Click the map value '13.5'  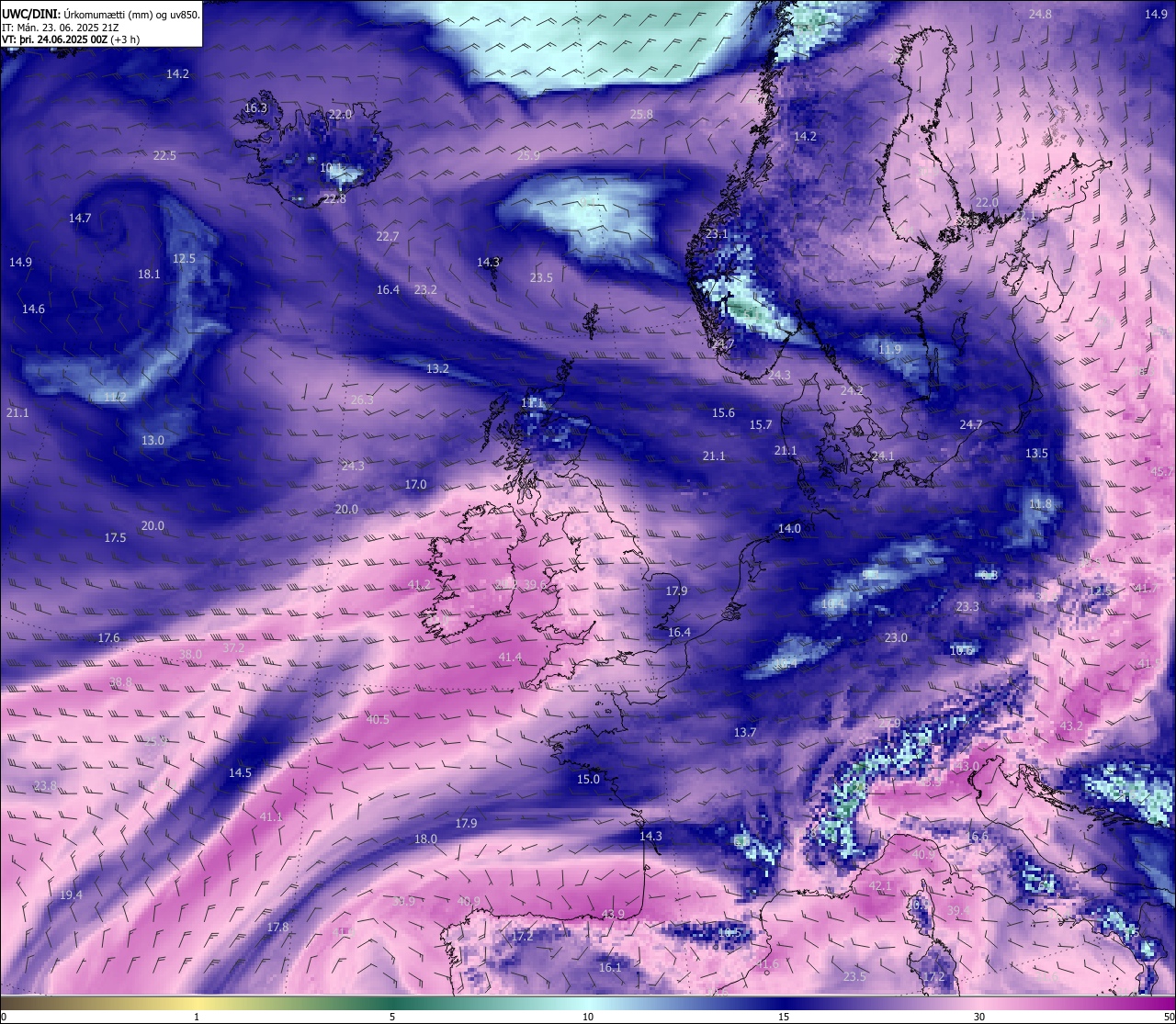coord(1036,454)
